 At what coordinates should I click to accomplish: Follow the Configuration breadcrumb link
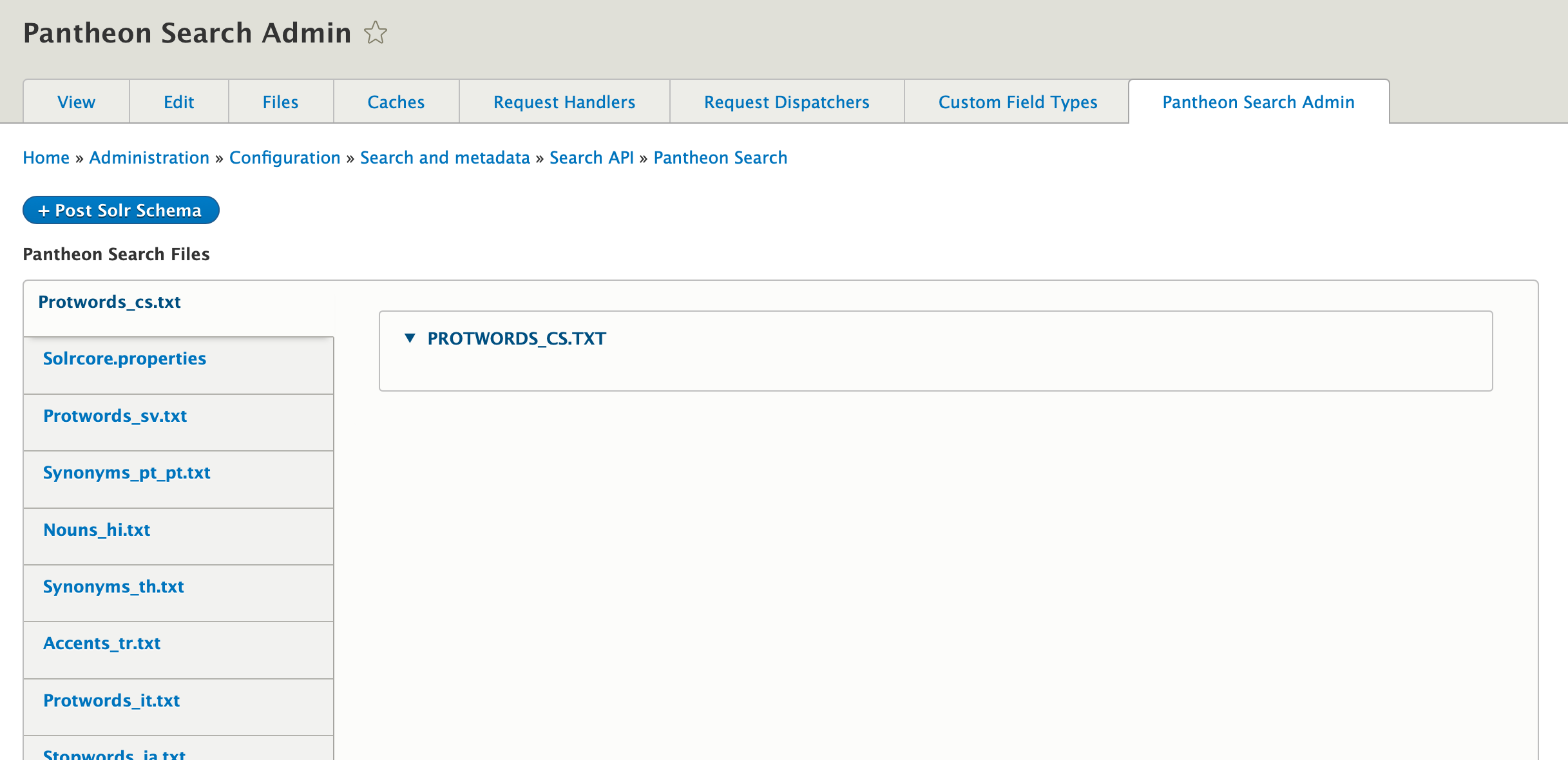click(x=285, y=158)
